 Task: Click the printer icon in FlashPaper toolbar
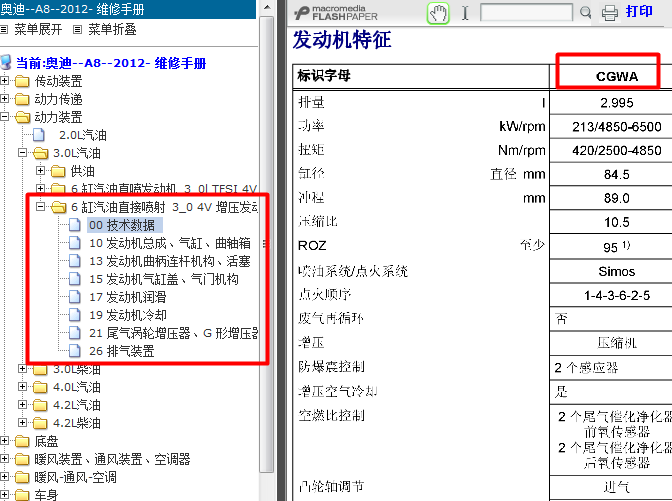pos(609,13)
